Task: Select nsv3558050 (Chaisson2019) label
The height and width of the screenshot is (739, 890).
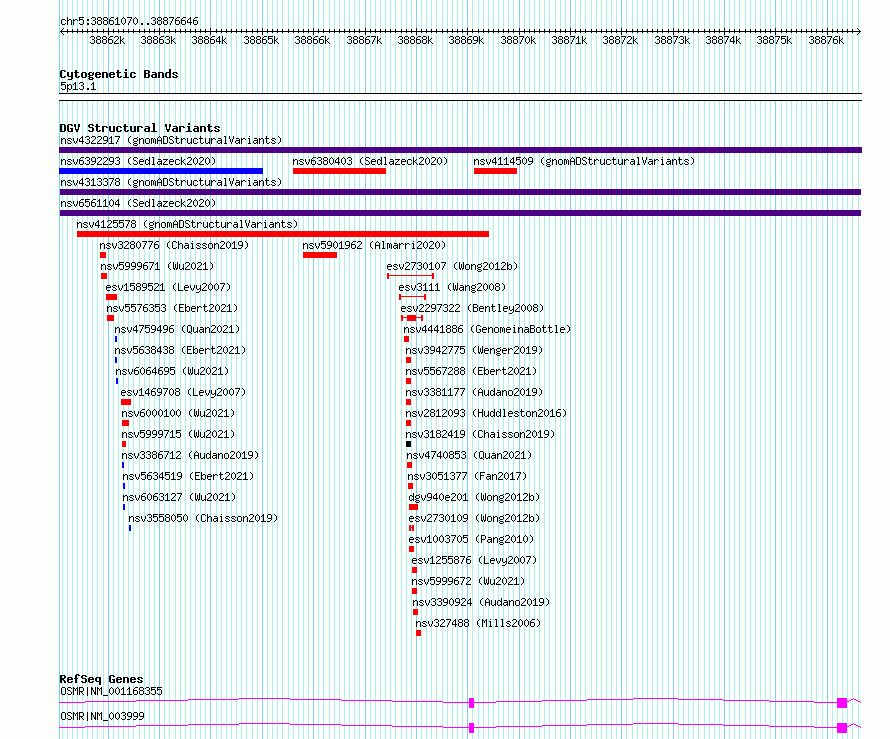Action: pyautogui.click(x=203, y=518)
